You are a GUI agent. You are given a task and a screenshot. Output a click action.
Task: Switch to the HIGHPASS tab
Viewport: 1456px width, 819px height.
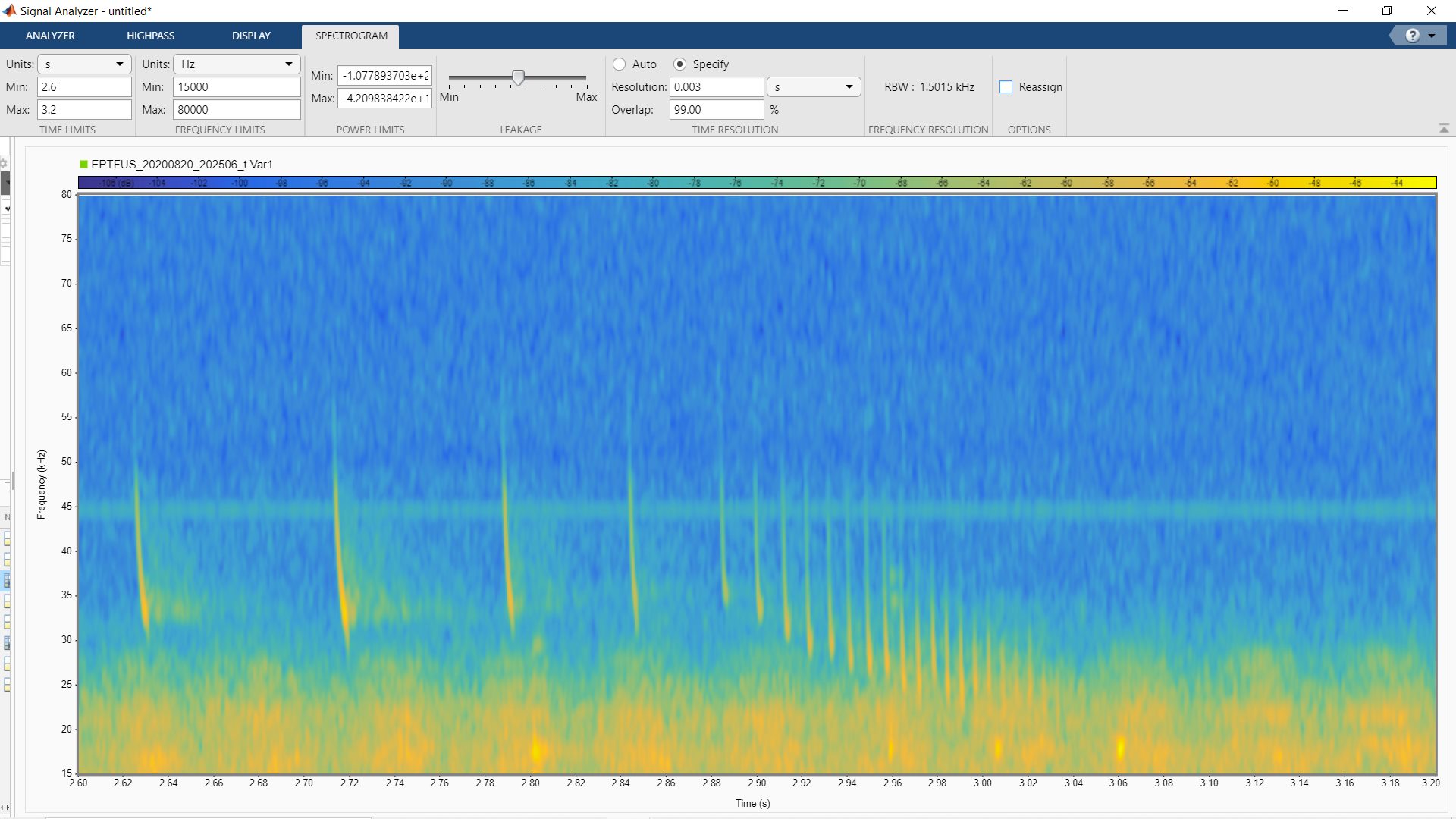tap(150, 36)
